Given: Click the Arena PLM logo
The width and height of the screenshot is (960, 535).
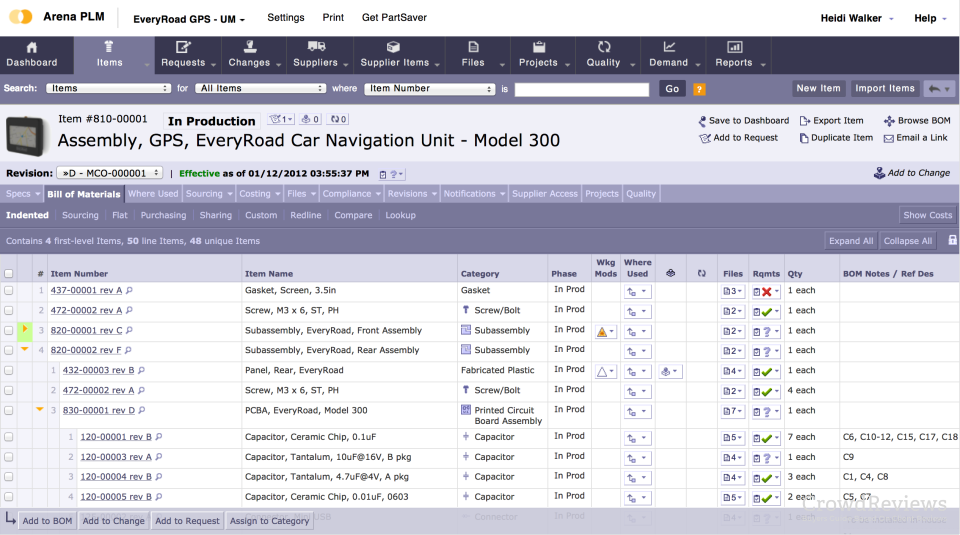Looking at the screenshot, I should [20, 17].
